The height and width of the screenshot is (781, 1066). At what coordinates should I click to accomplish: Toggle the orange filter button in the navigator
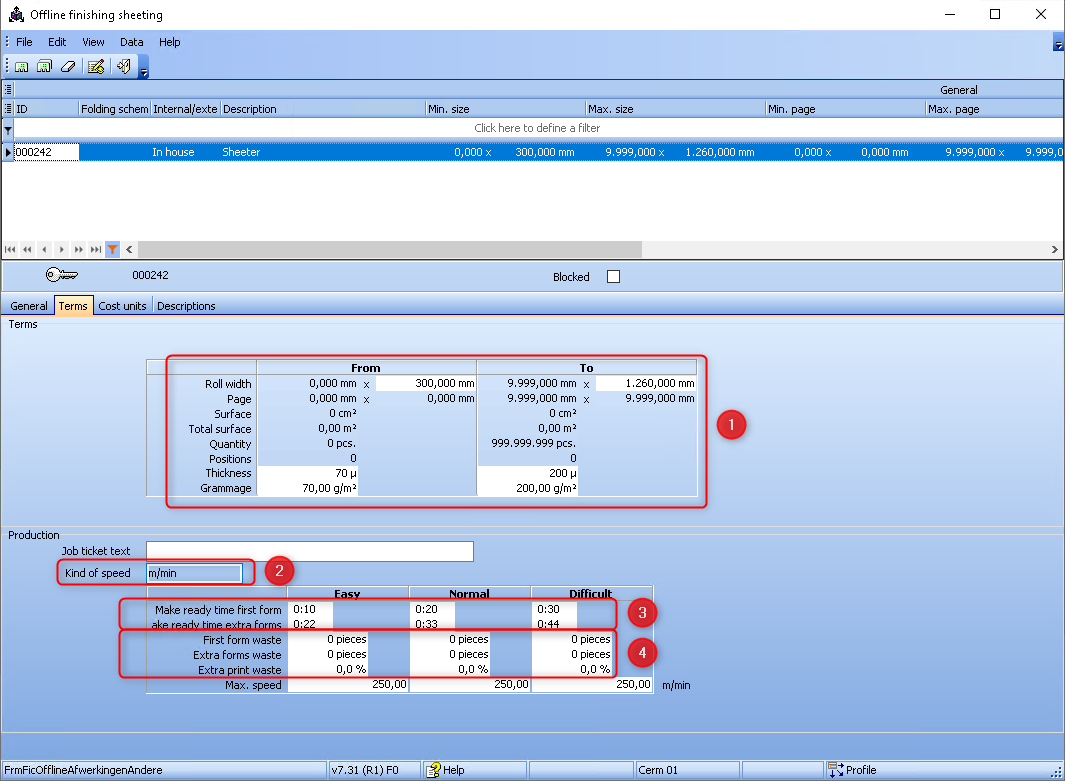(112, 249)
